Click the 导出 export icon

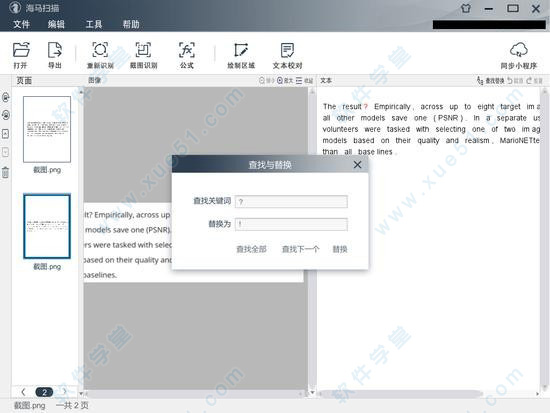pos(55,54)
